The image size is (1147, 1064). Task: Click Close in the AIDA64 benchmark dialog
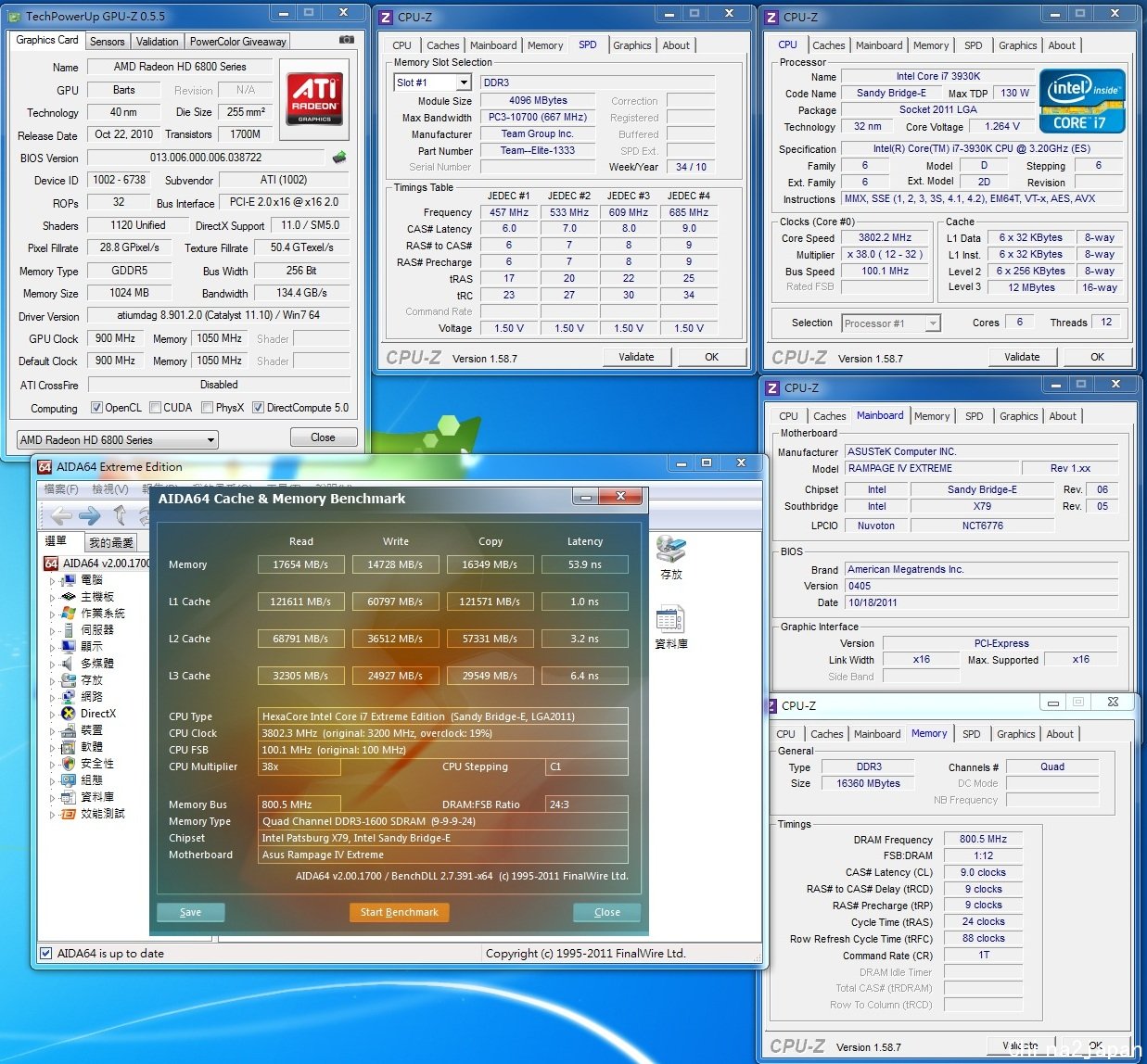(x=607, y=912)
